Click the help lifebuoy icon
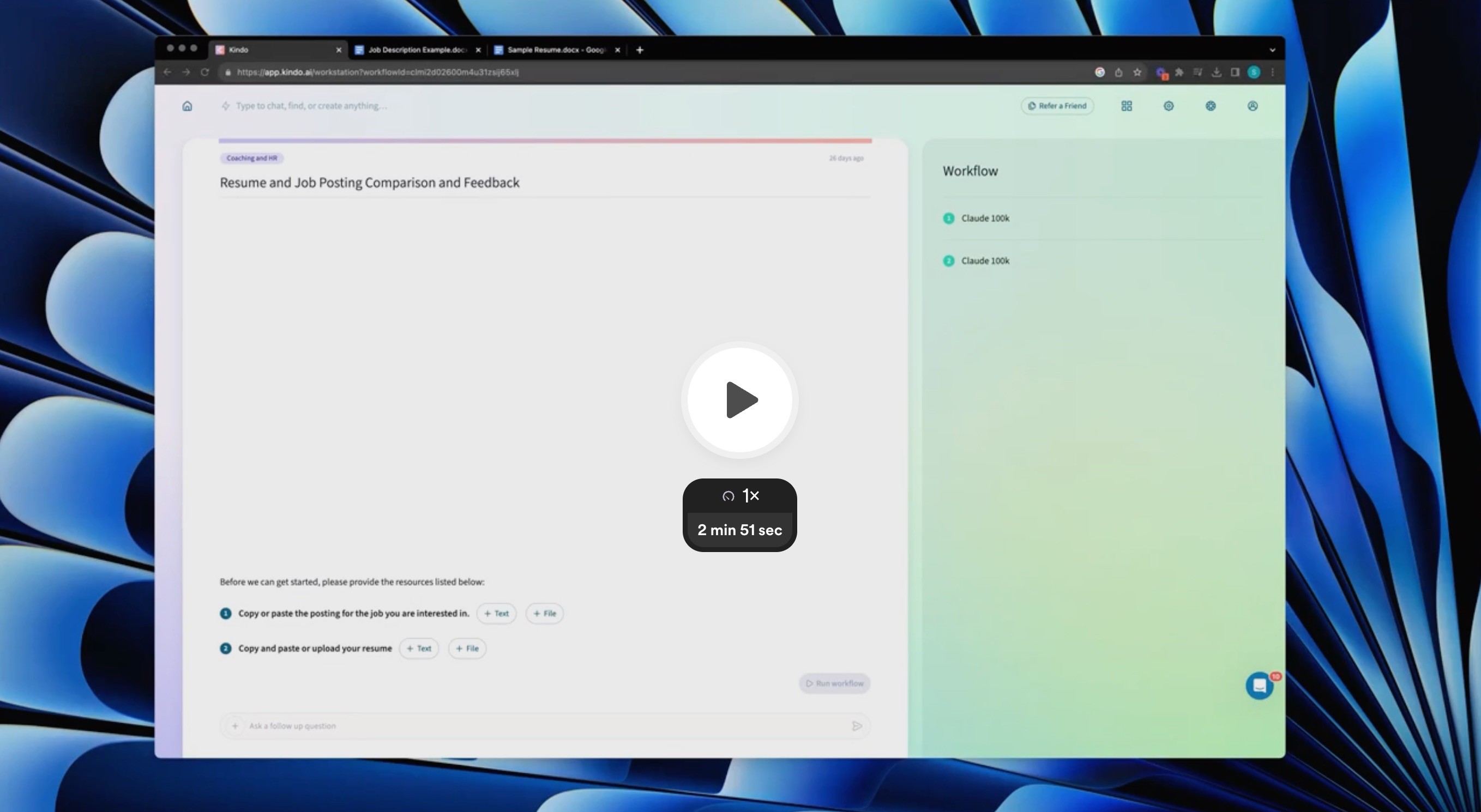This screenshot has width=1481, height=812. click(1210, 106)
